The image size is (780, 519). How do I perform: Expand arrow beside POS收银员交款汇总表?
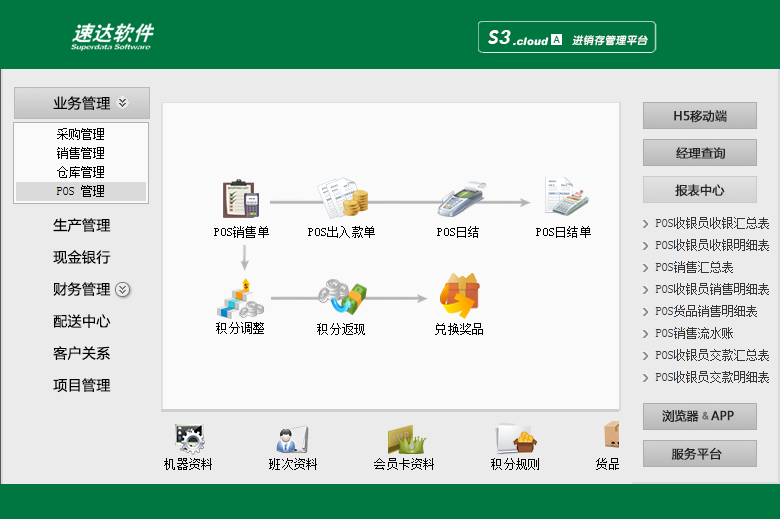(x=646, y=355)
